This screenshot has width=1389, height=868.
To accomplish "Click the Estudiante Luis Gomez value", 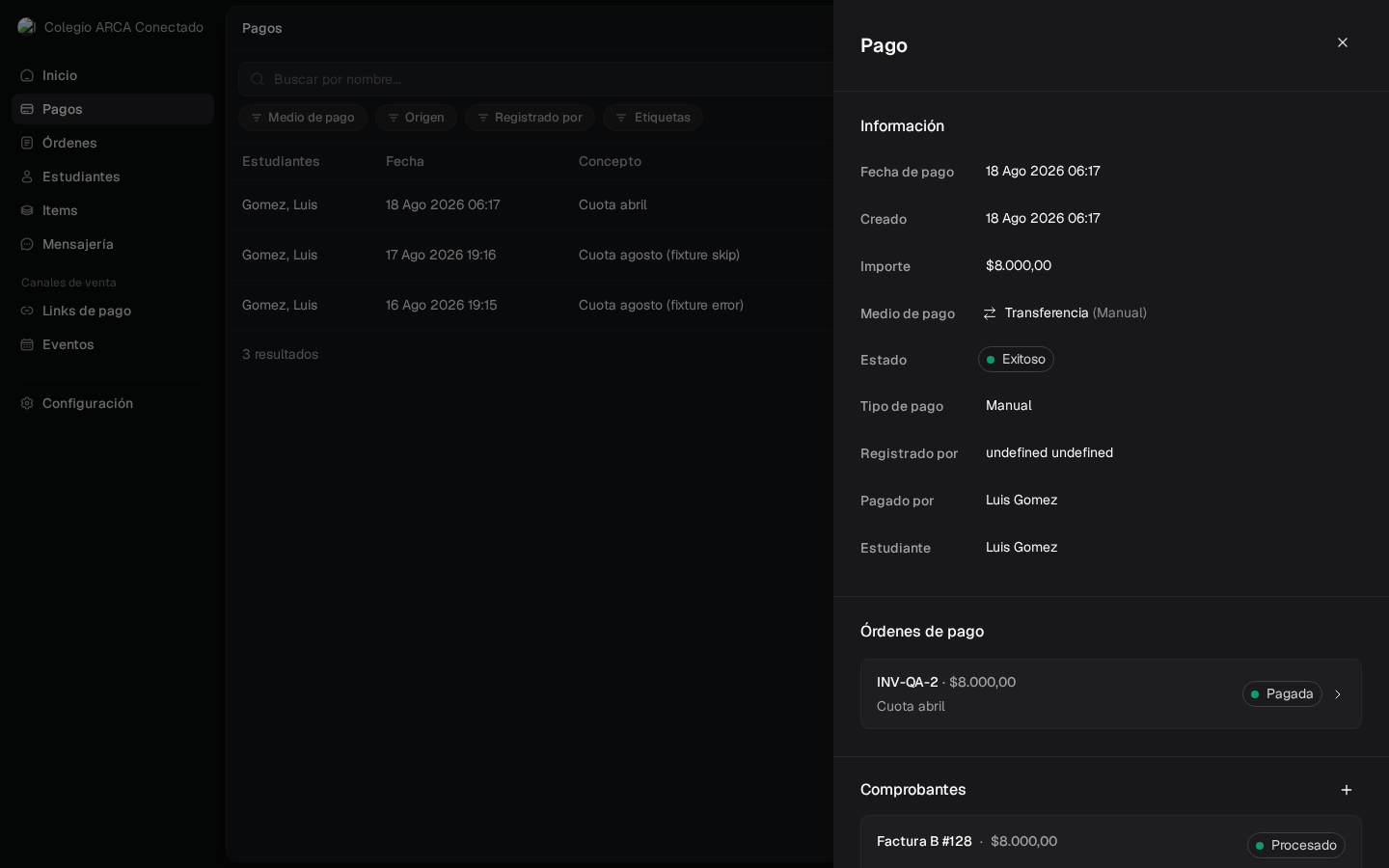I will tap(1021, 547).
